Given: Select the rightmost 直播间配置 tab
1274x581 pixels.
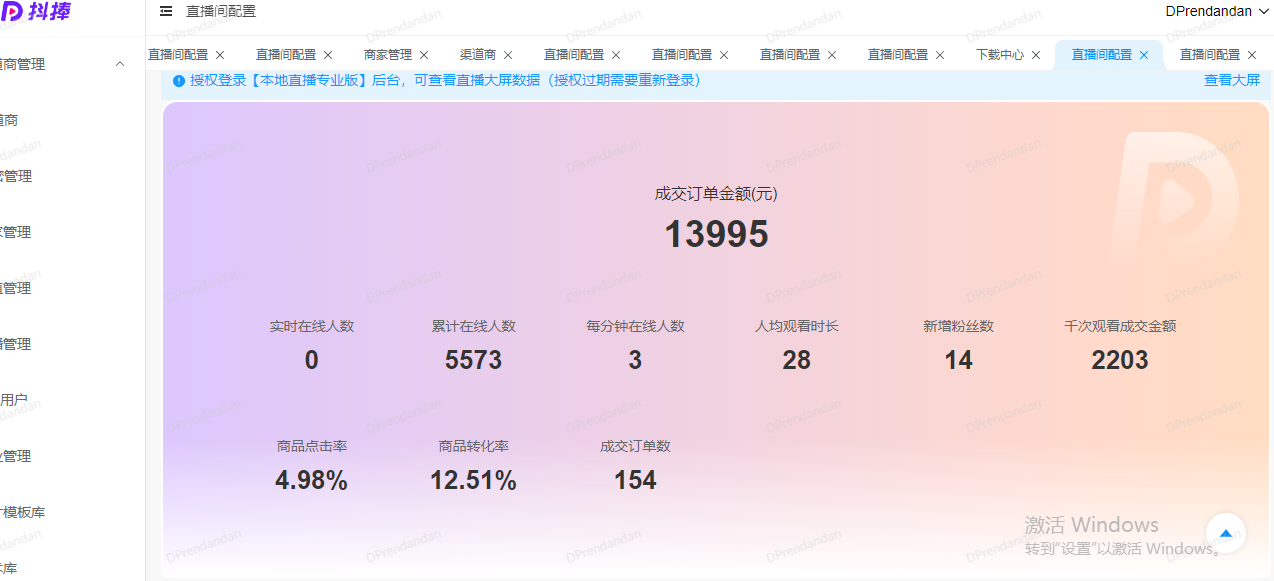Looking at the screenshot, I should (x=1210, y=55).
